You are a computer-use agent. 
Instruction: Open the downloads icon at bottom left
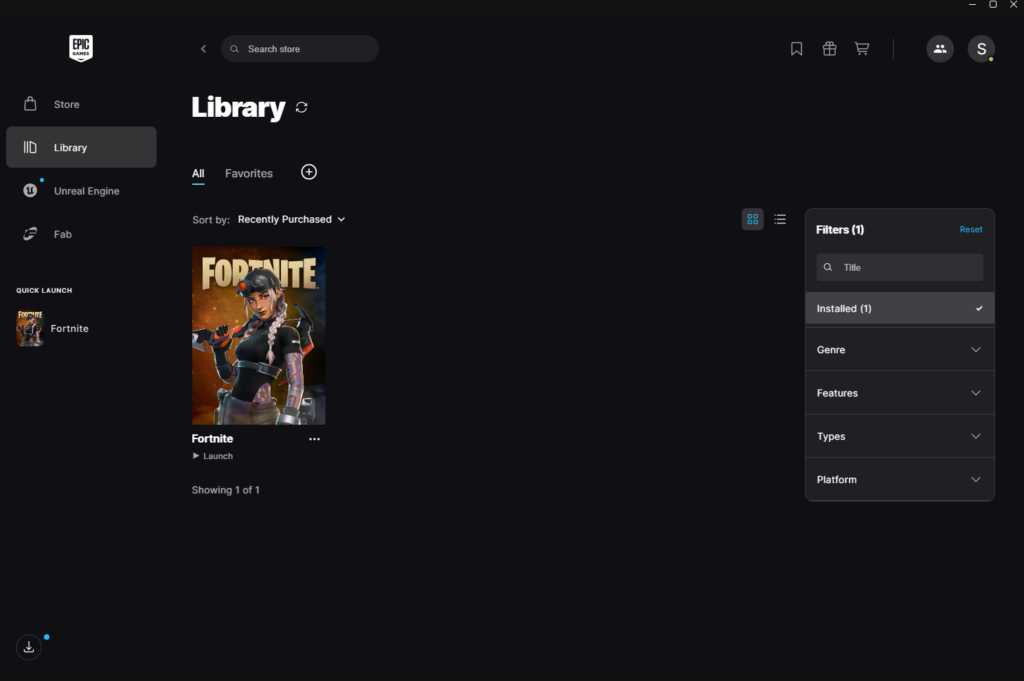(x=29, y=647)
